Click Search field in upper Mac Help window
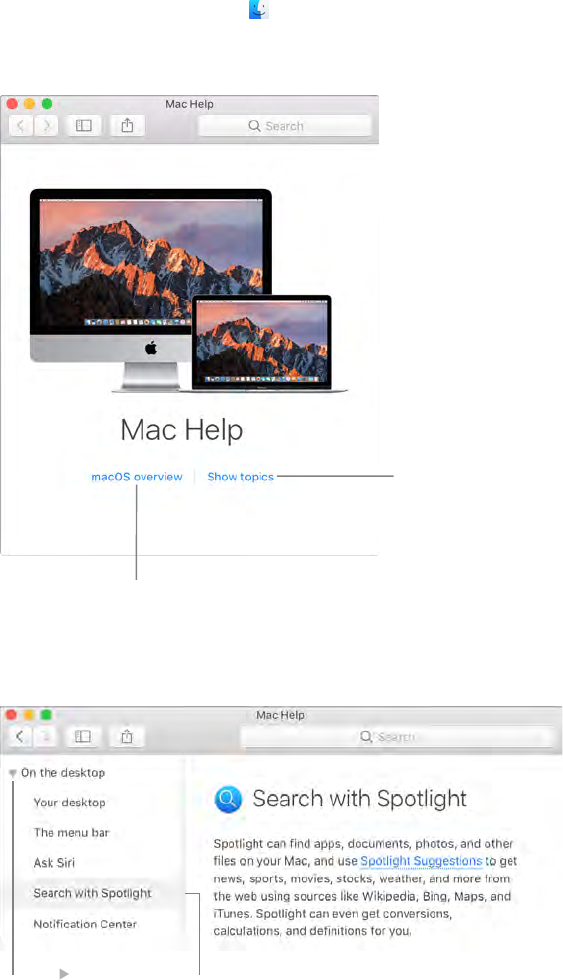The width and height of the screenshot is (563, 980). (285, 126)
